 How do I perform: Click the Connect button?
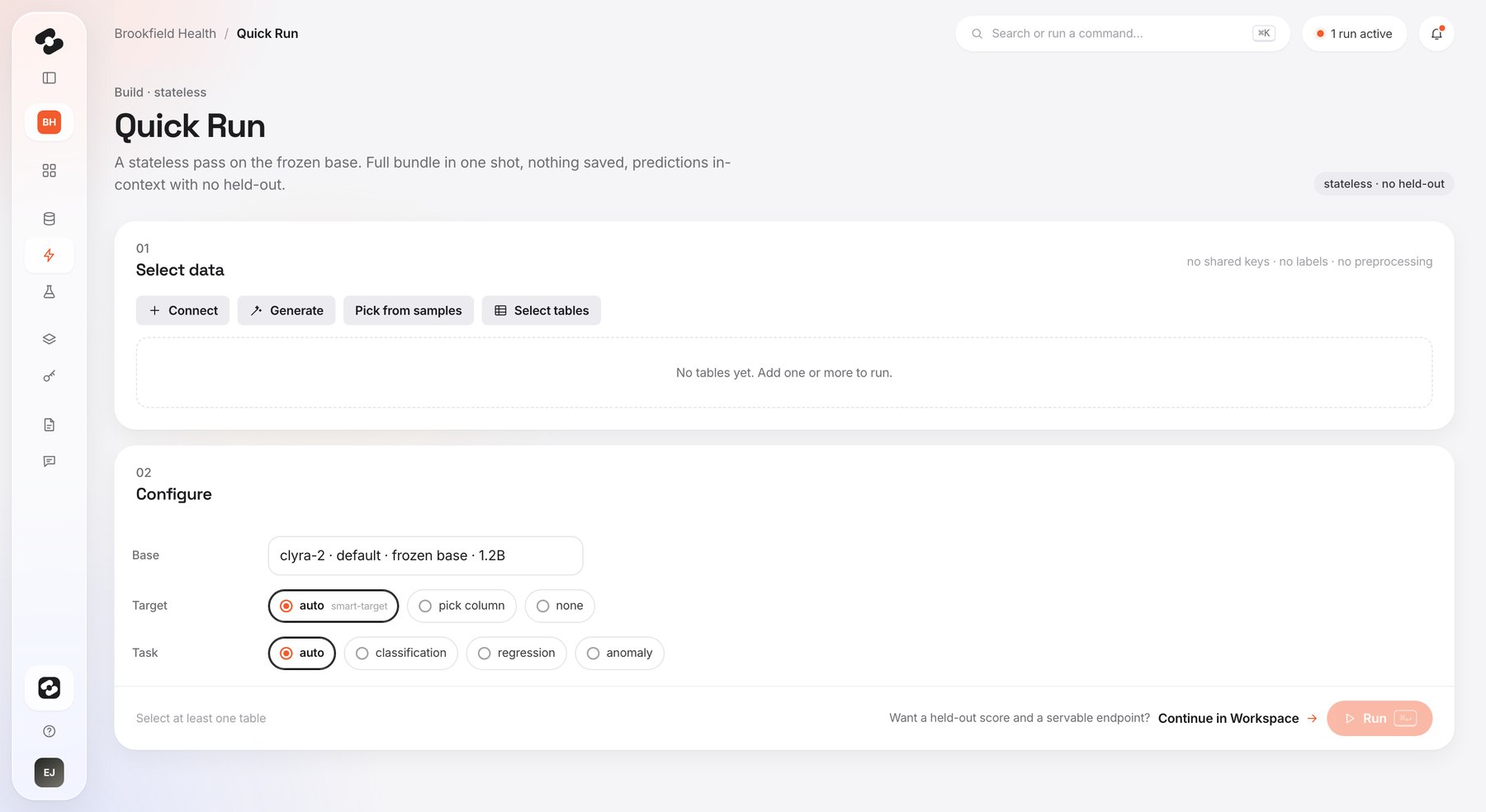coord(182,310)
